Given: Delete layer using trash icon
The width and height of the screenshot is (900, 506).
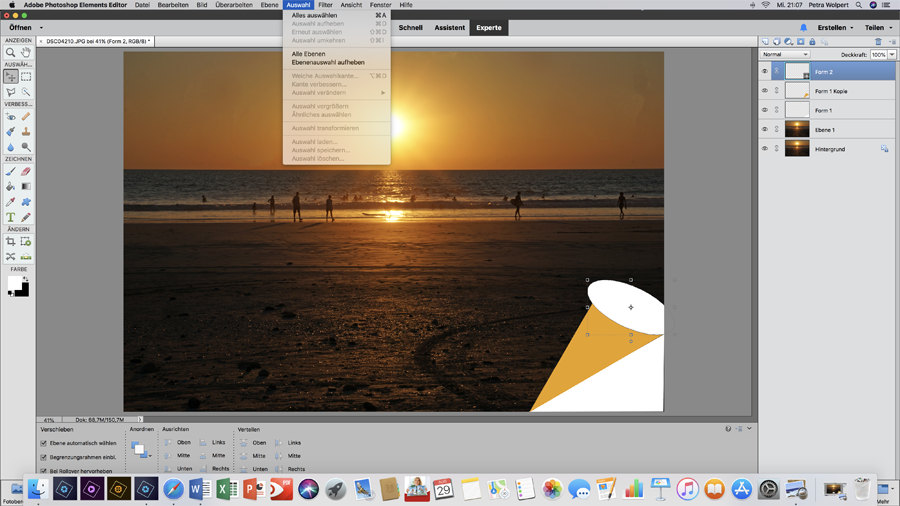Looking at the screenshot, I should point(878,42).
